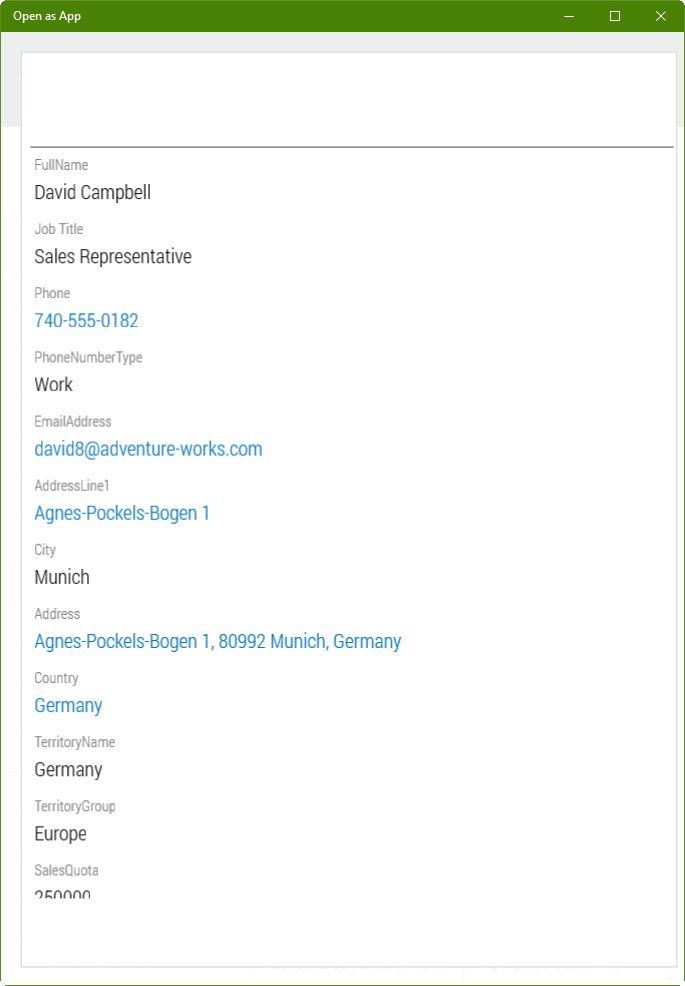The width and height of the screenshot is (685, 986).
Task: Open the david8@adventure-works.com email link
Action: [x=148, y=449]
